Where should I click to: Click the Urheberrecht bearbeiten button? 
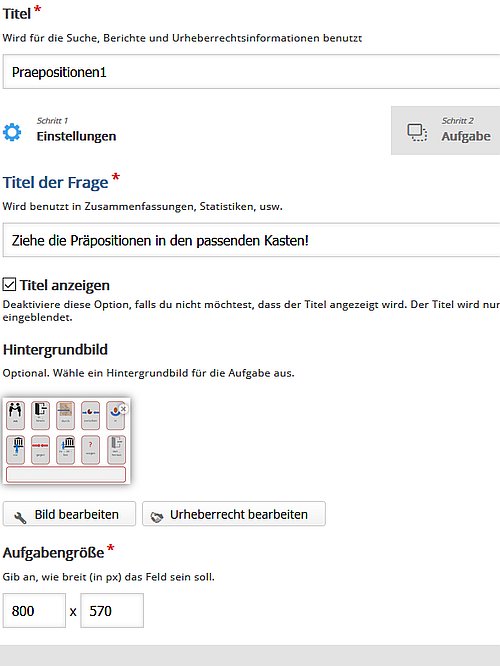pyautogui.click(x=234, y=514)
